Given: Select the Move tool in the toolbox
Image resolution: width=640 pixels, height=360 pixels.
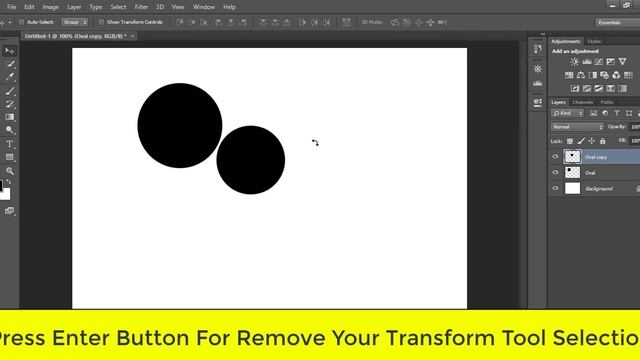Looking at the screenshot, I should point(9,51).
